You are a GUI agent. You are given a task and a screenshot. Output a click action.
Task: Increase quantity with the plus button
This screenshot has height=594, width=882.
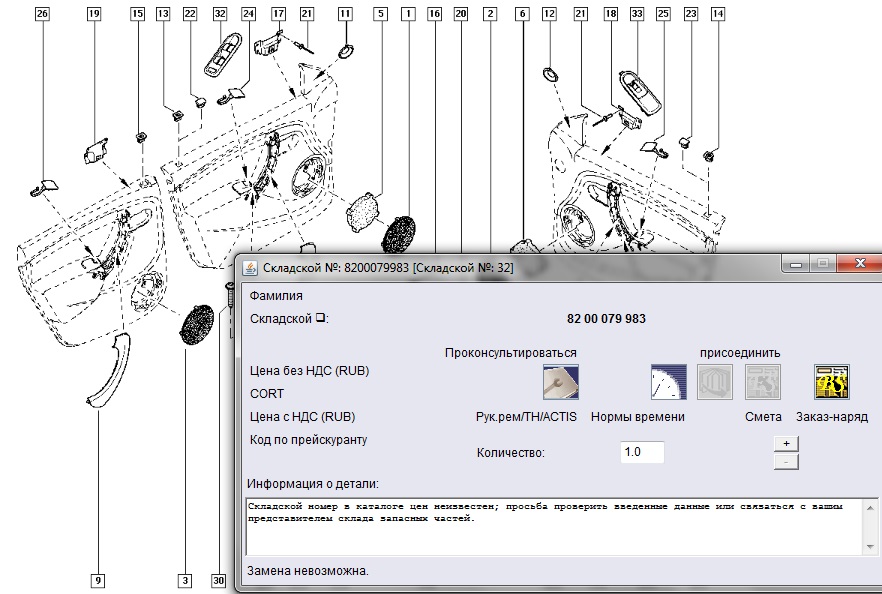[786, 443]
